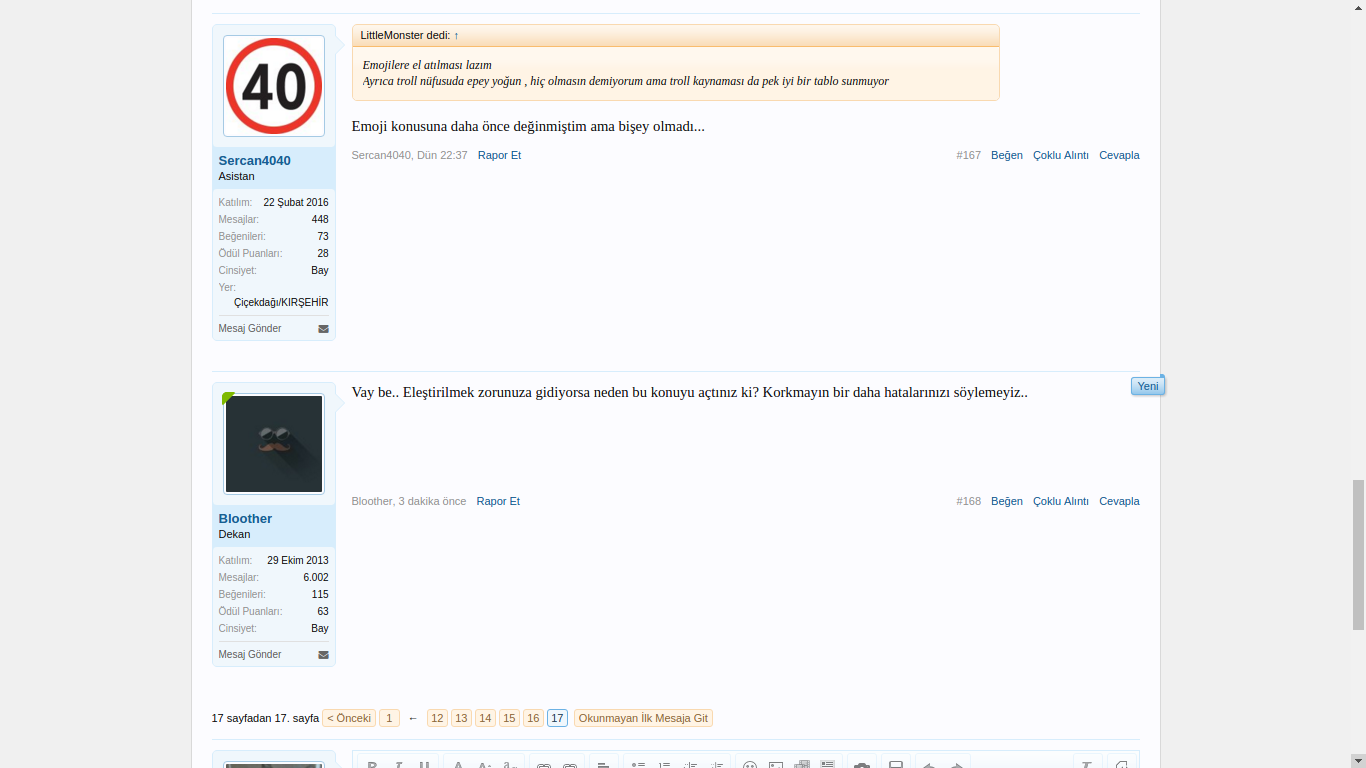The height and width of the screenshot is (768, 1366).
Task: Click Mesaj Gönder under Bloother
Action: (250, 654)
